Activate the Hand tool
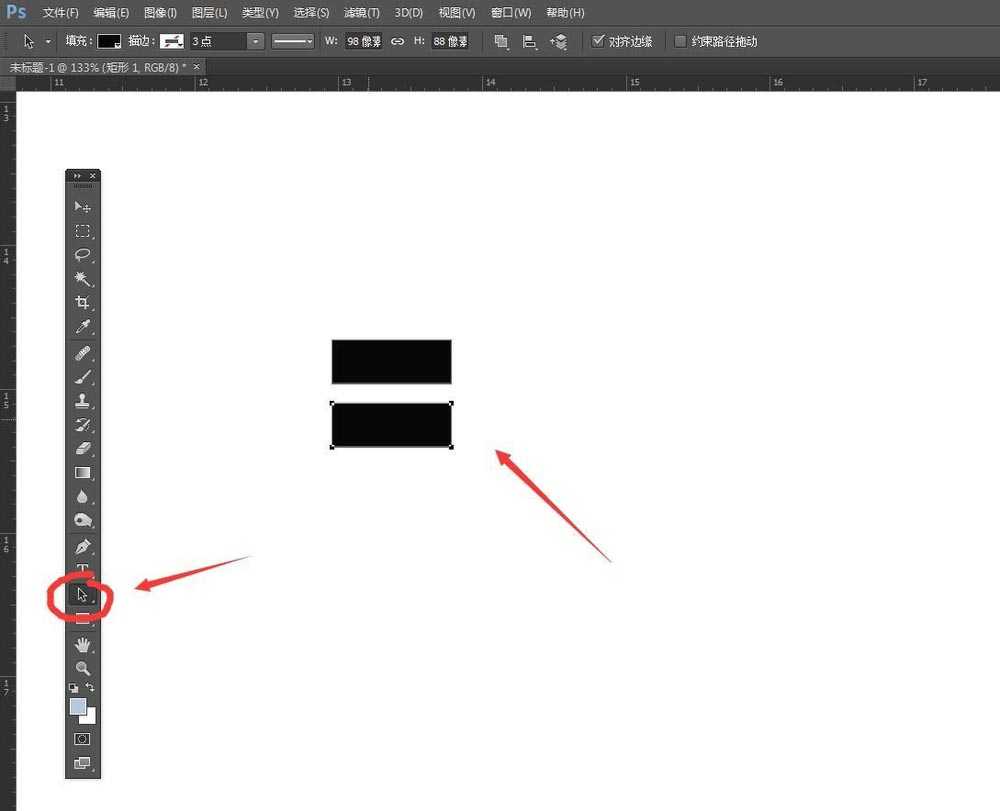The width and height of the screenshot is (1000, 811). coord(83,644)
